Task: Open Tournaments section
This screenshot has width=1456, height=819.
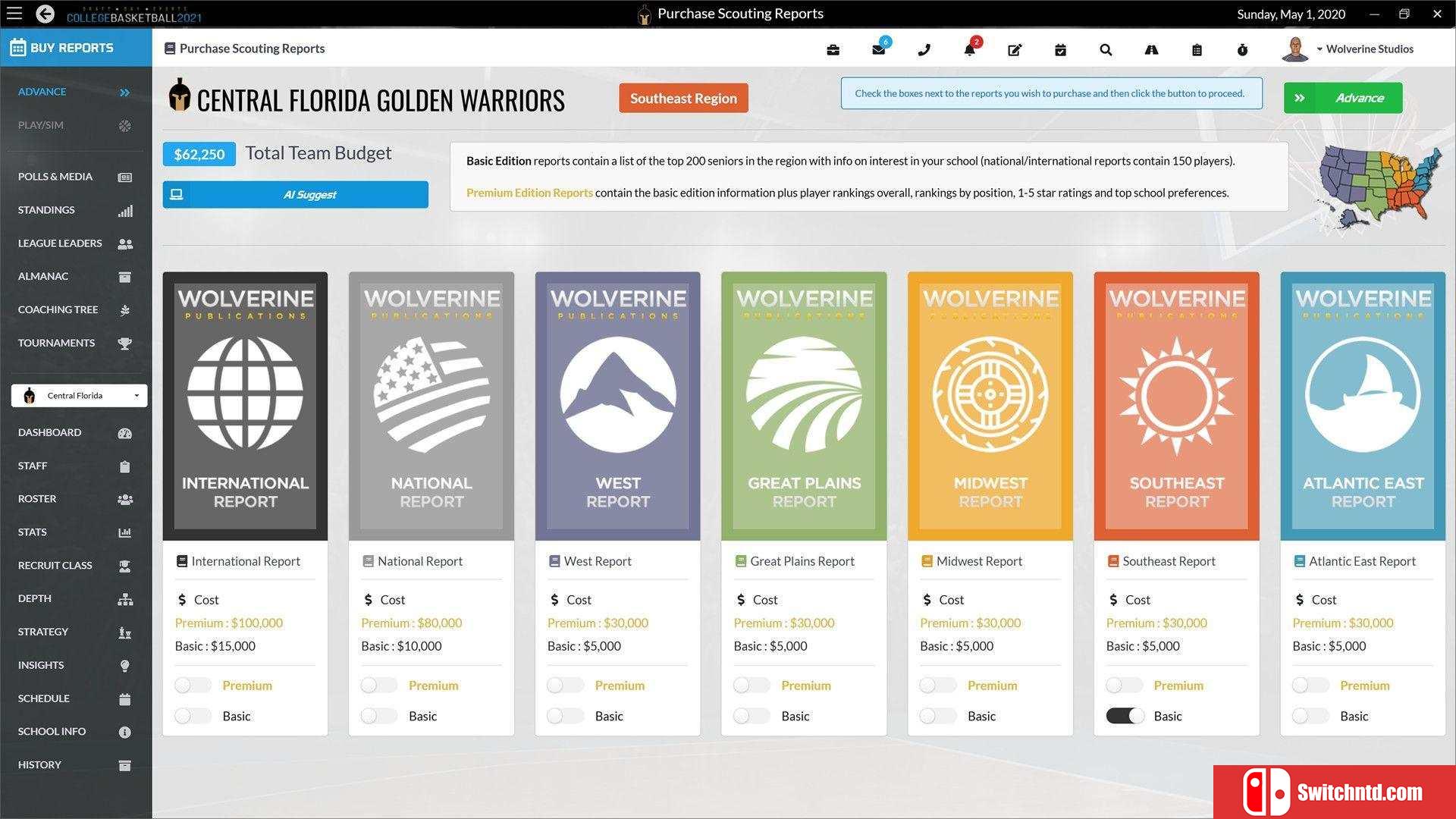Action: [x=76, y=344]
